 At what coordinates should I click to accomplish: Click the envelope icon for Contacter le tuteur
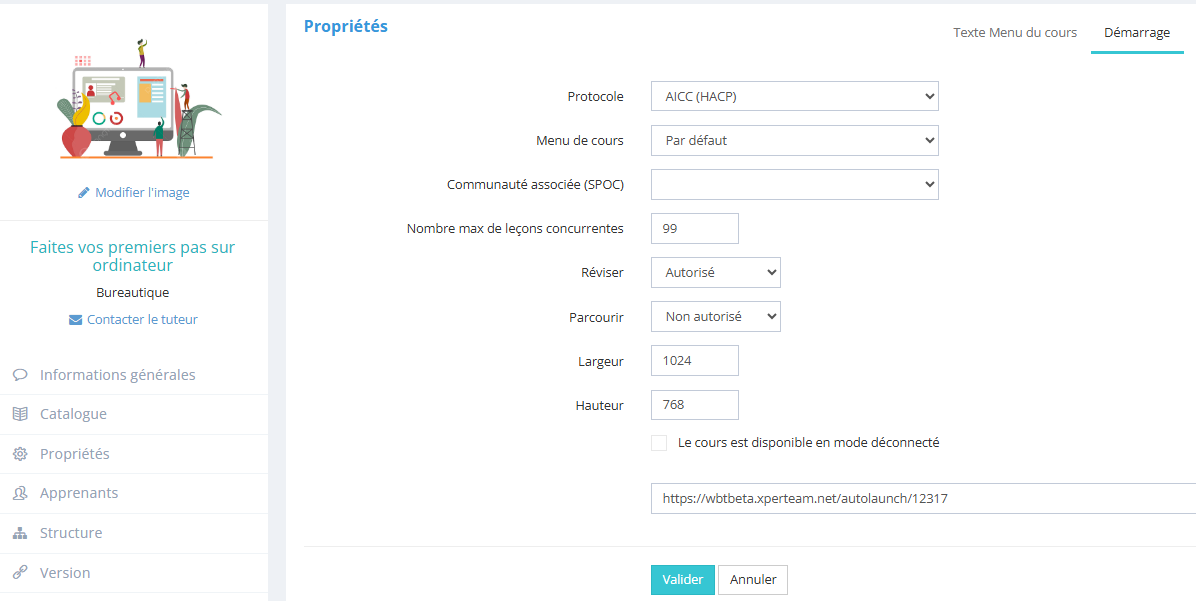(76, 320)
